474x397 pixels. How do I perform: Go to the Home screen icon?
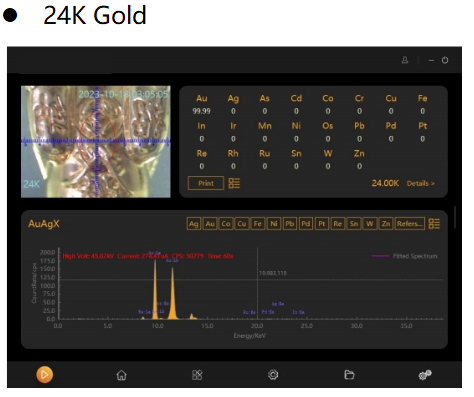121,375
